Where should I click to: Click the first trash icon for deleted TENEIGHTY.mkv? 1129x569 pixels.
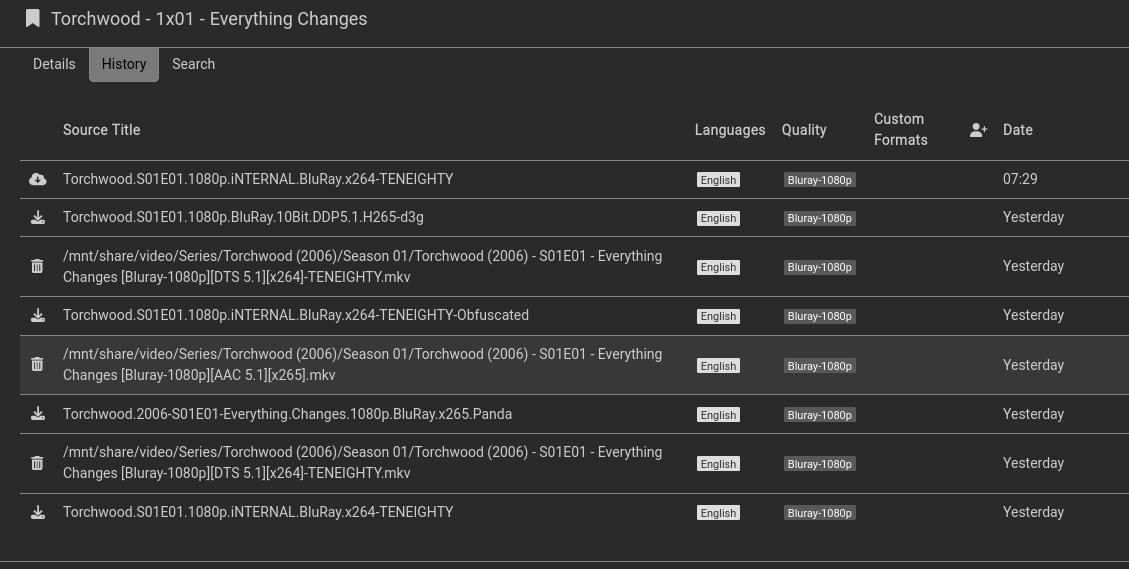click(37, 267)
